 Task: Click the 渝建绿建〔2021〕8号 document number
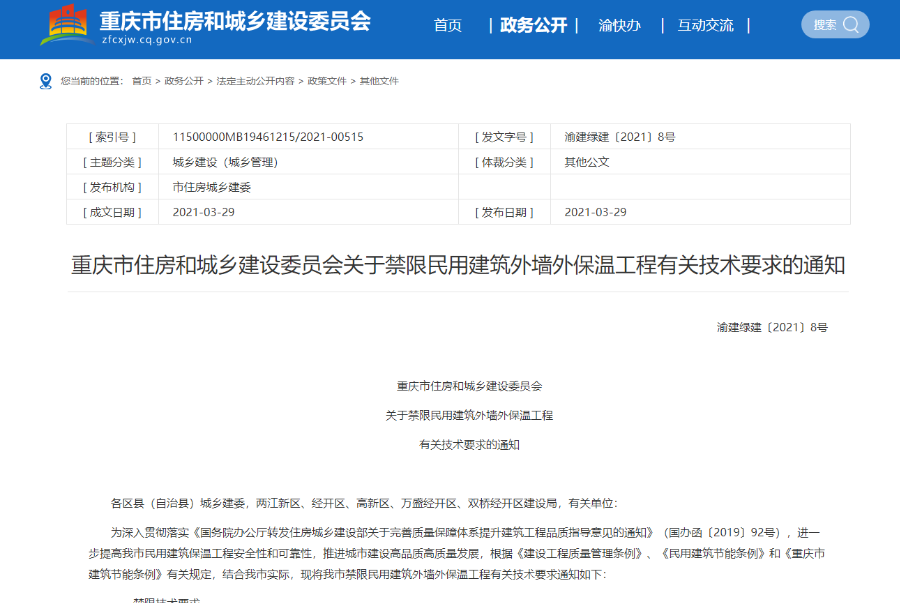pyautogui.click(x=623, y=137)
